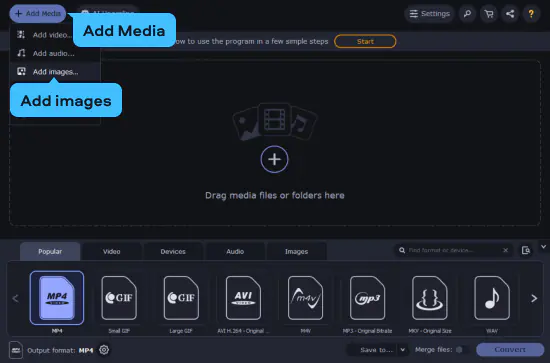Choose the WAV audio format icon
The width and height of the screenshot is (550, 363).
pos(492,298)
